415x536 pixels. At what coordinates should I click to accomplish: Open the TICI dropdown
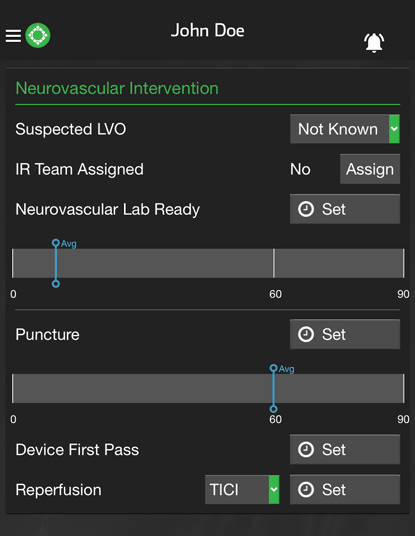242,490
